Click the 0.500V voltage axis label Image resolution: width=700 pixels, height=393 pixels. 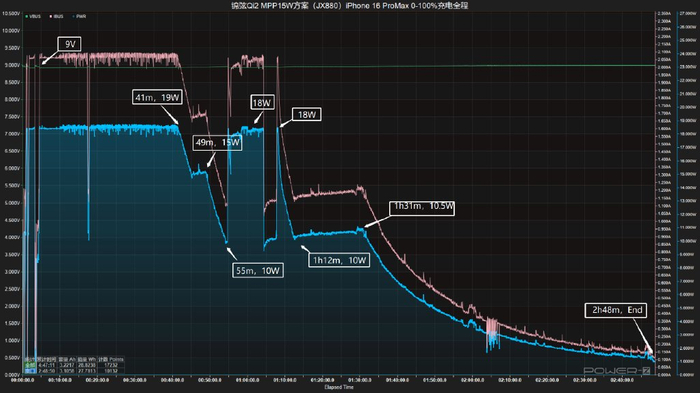pos(12,358)
